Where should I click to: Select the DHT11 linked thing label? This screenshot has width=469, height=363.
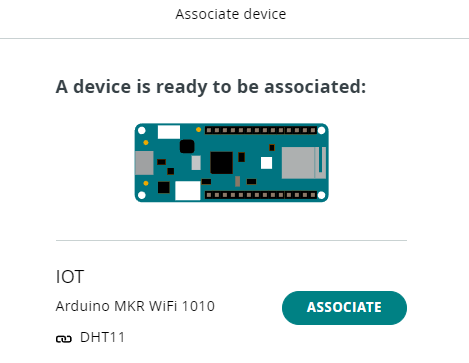click(x=102, y=337)
